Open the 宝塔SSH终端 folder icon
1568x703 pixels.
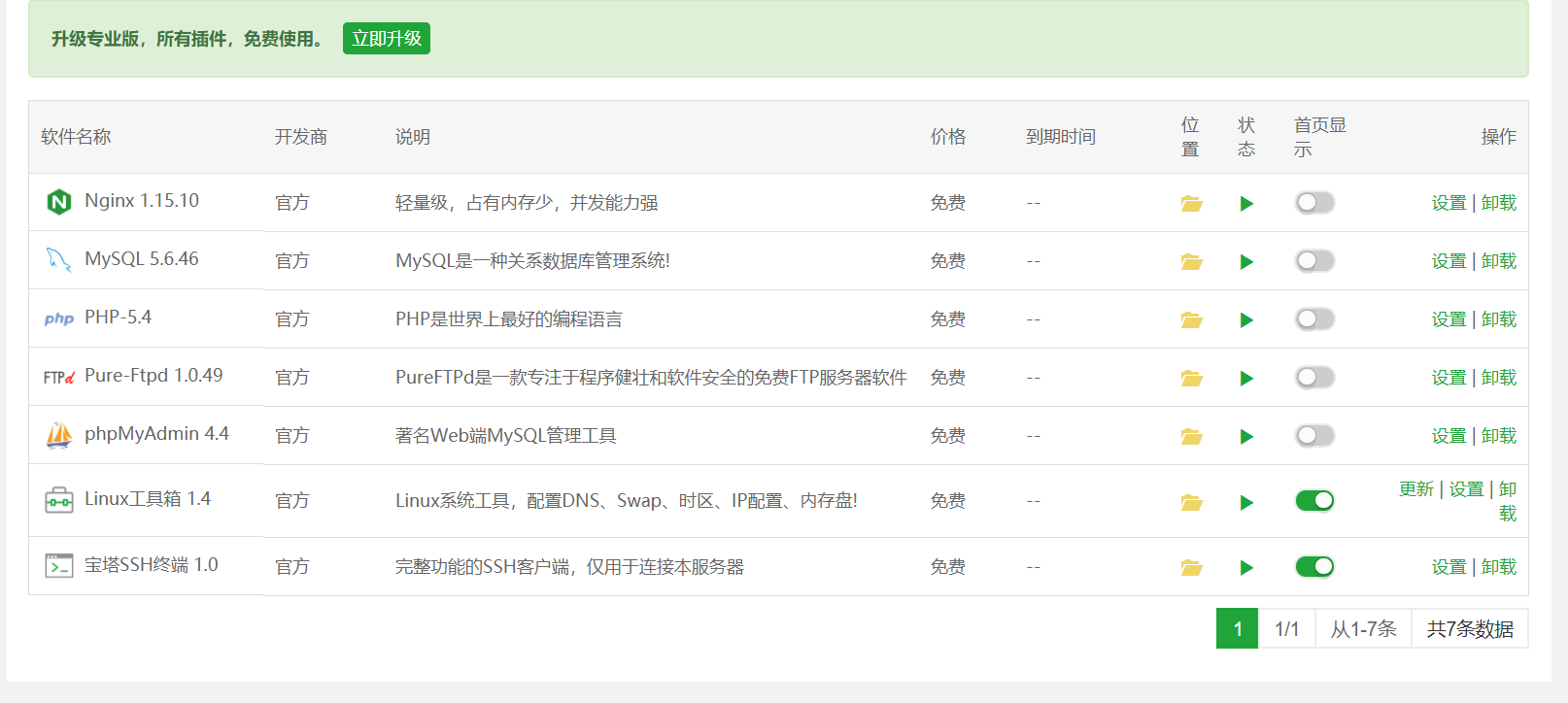point(1191,568)
